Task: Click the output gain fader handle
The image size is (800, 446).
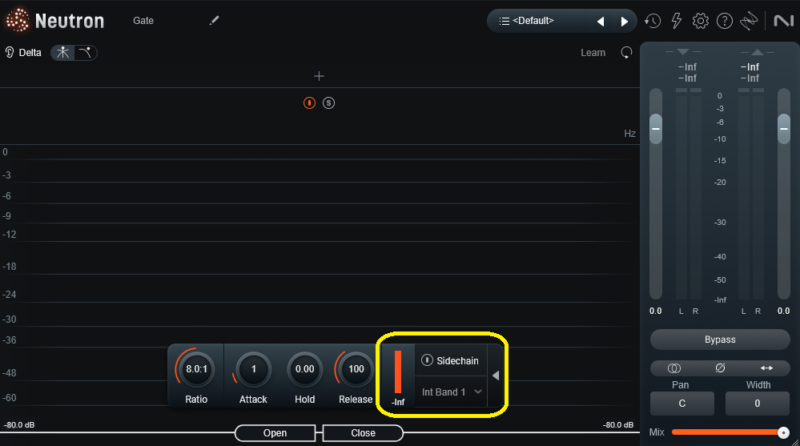Action: (x=784, y=129)
